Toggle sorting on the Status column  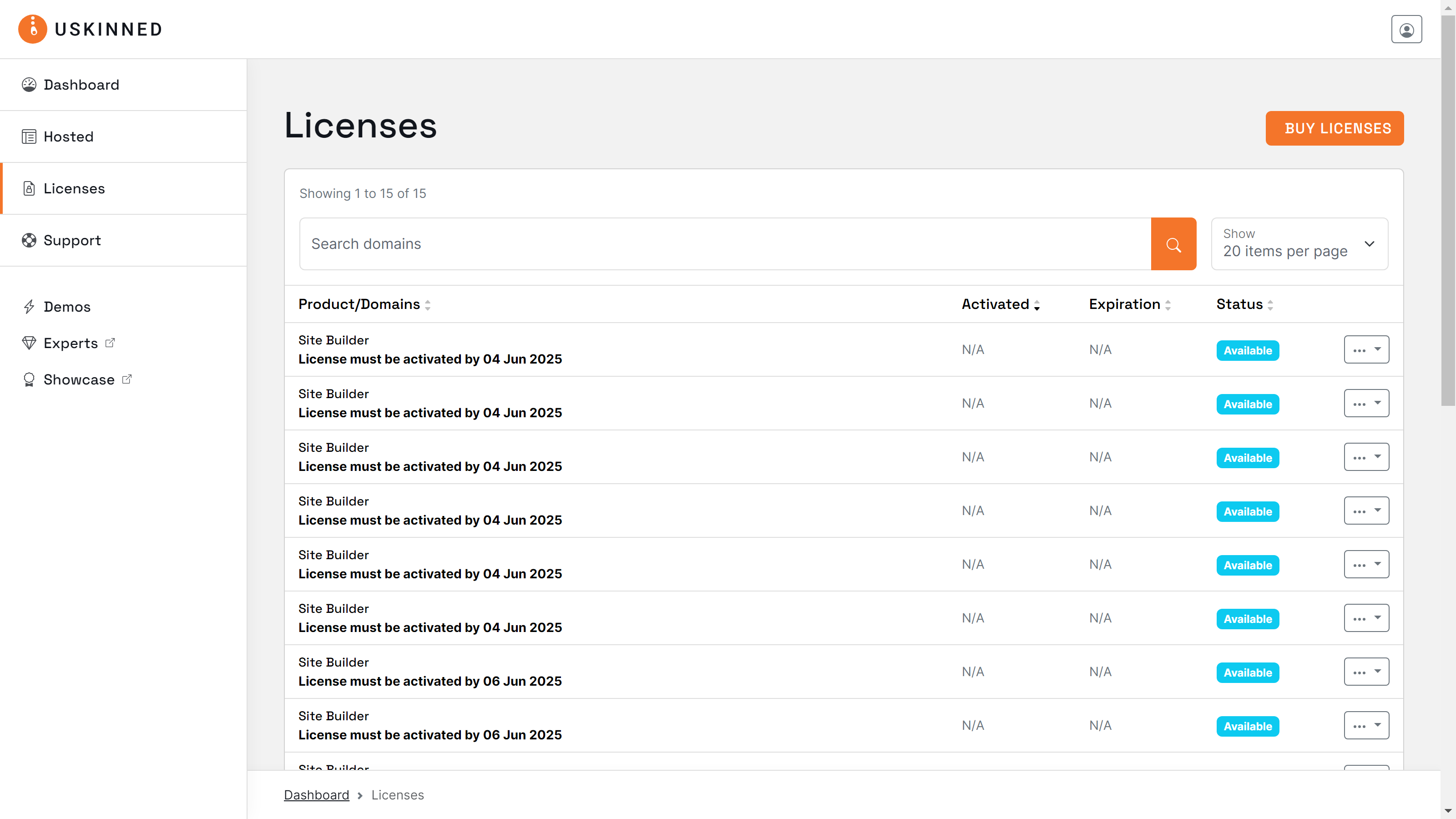(1271, 305)
